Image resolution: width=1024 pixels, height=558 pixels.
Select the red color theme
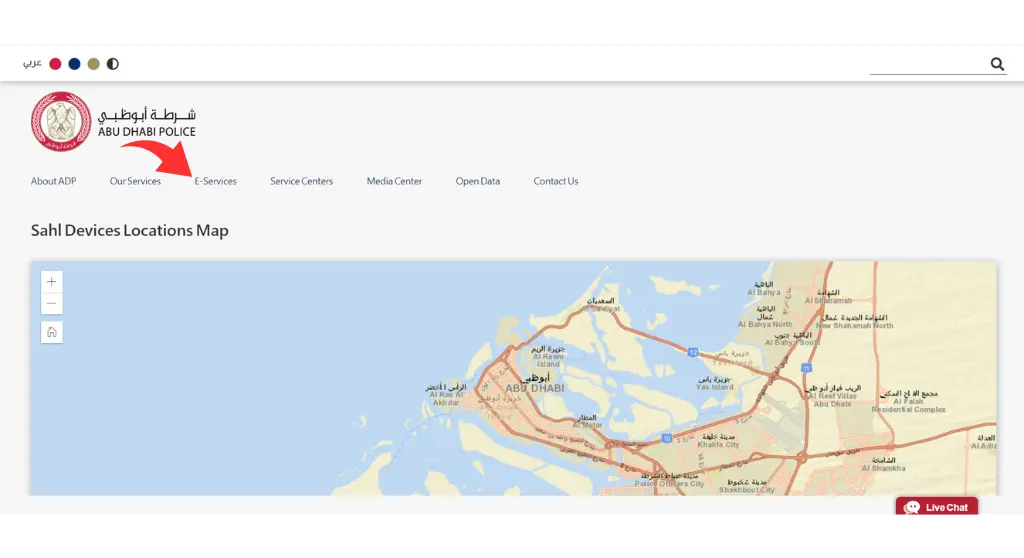pos(56,64)
